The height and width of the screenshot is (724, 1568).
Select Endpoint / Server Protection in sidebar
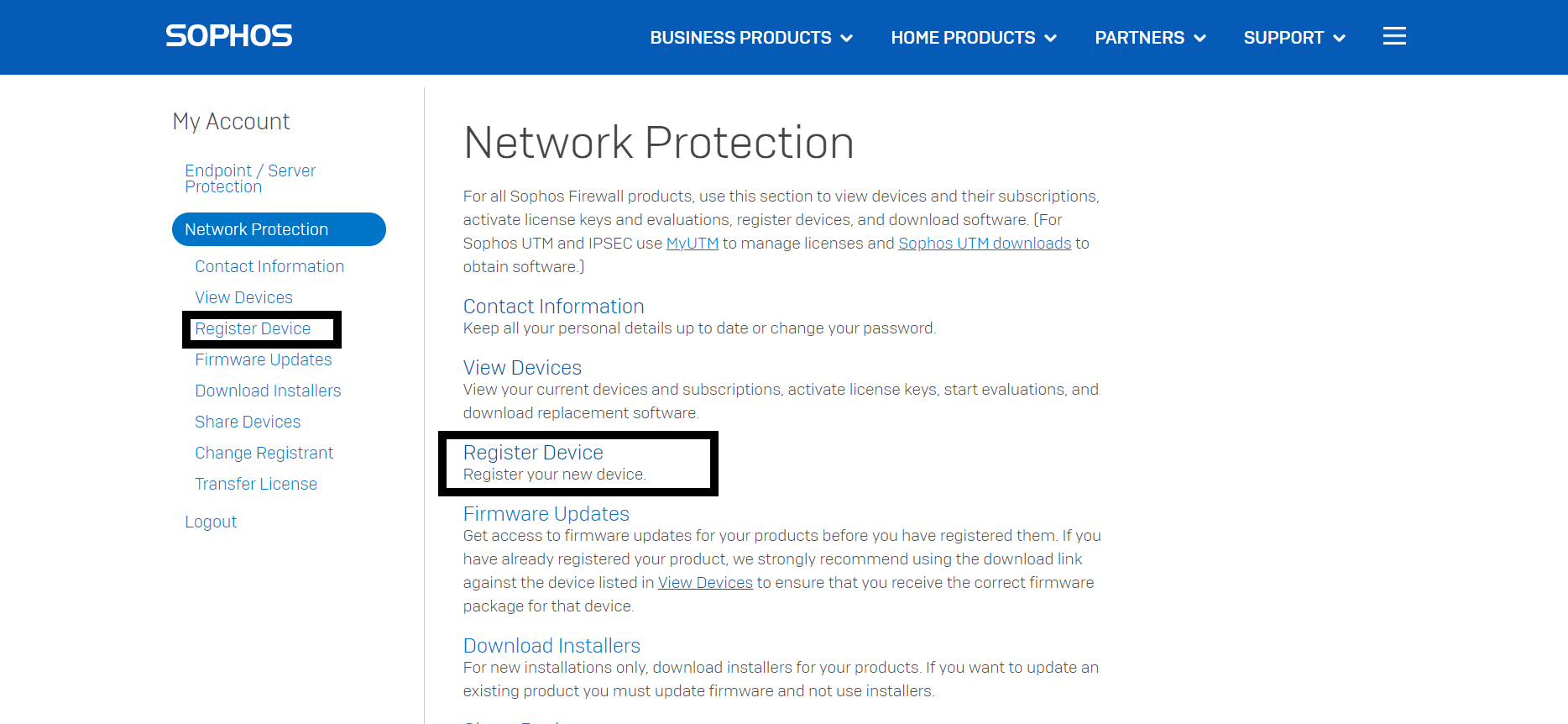(x=250, y=178)
